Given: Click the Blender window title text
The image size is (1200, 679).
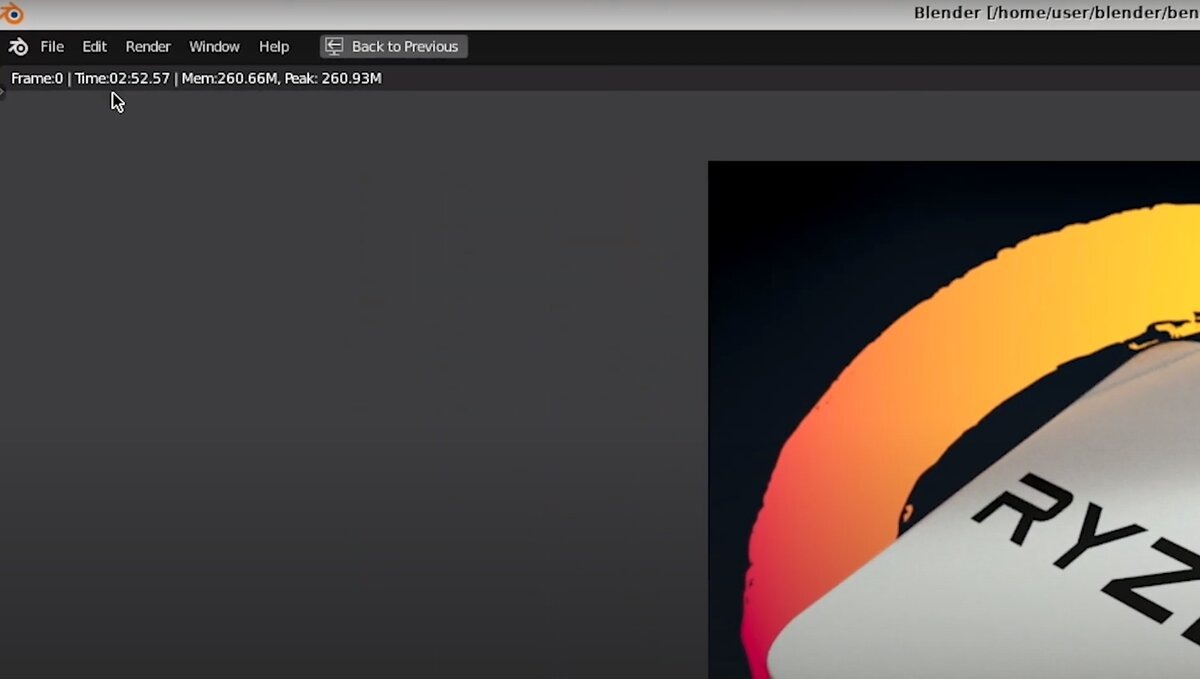Looking at the screenshot, I should (1056, 13).
